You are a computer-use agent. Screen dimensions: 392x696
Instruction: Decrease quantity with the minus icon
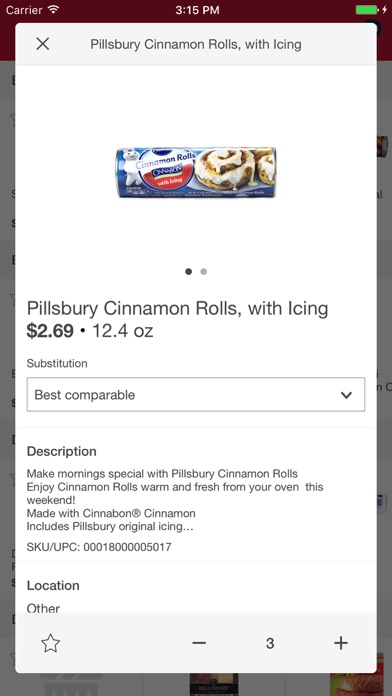point(199,643)
